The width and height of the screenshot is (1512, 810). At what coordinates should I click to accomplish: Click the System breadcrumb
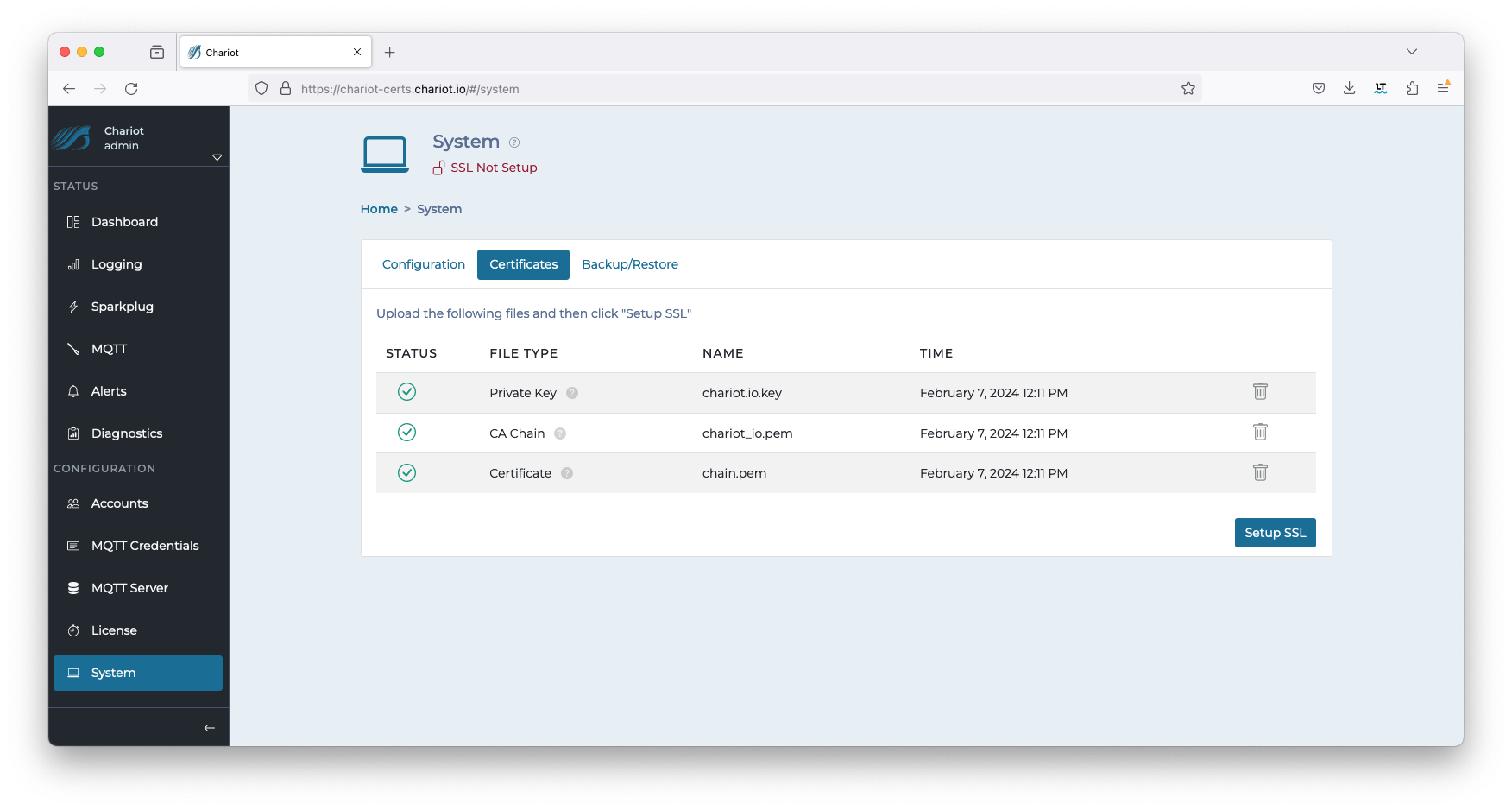click(x=439, y=209)
